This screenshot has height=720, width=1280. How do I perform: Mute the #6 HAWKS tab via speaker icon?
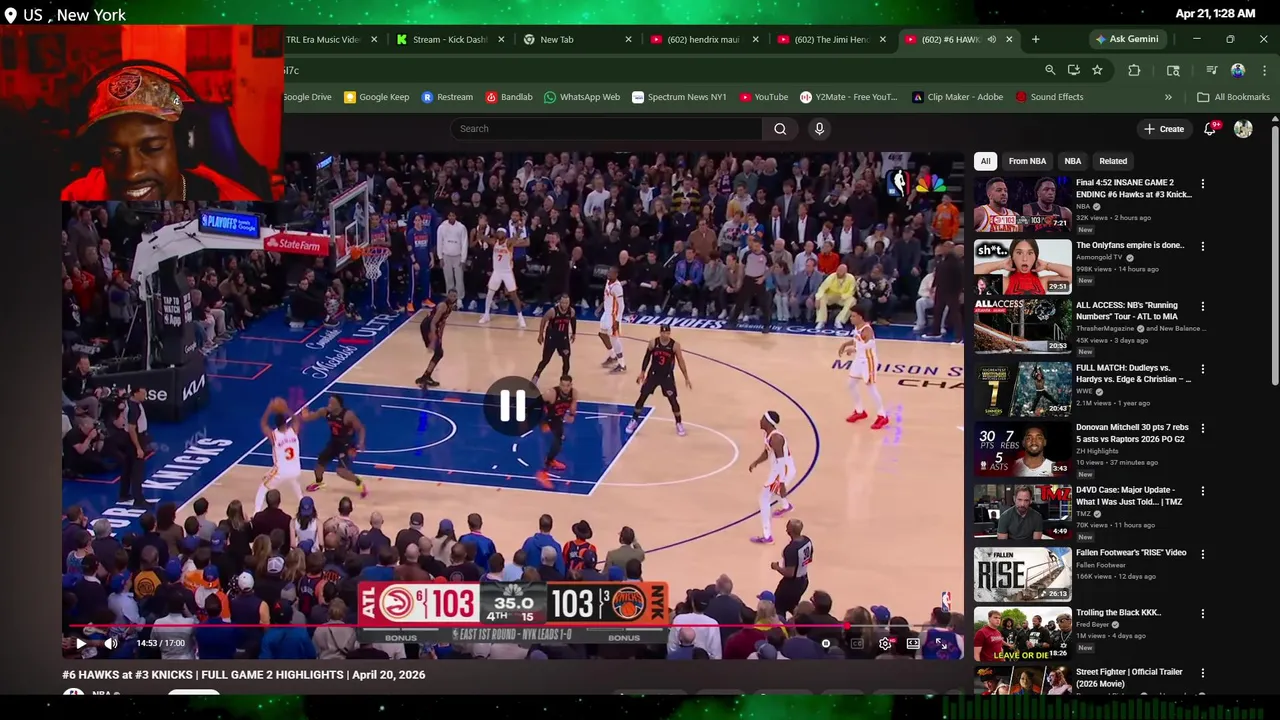pyautogui.click(x=991, y=40)
